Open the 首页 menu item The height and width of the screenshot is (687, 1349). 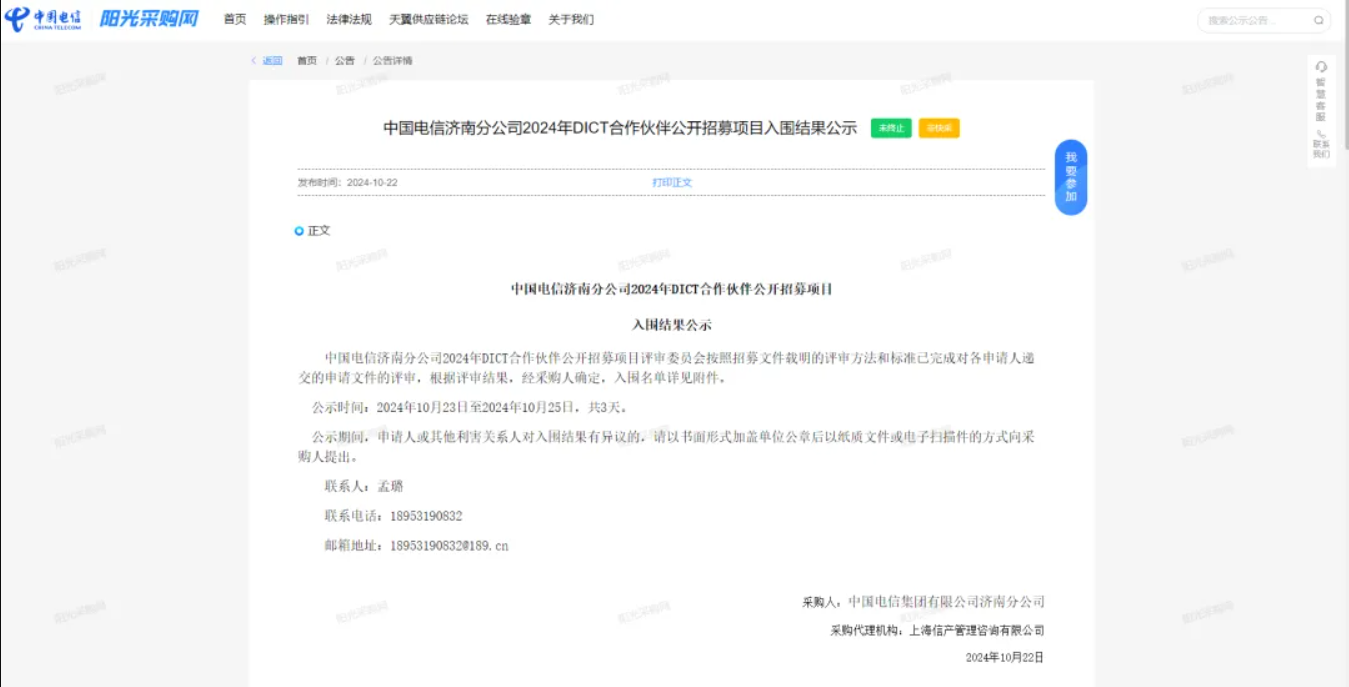click(x=235, y=19)
